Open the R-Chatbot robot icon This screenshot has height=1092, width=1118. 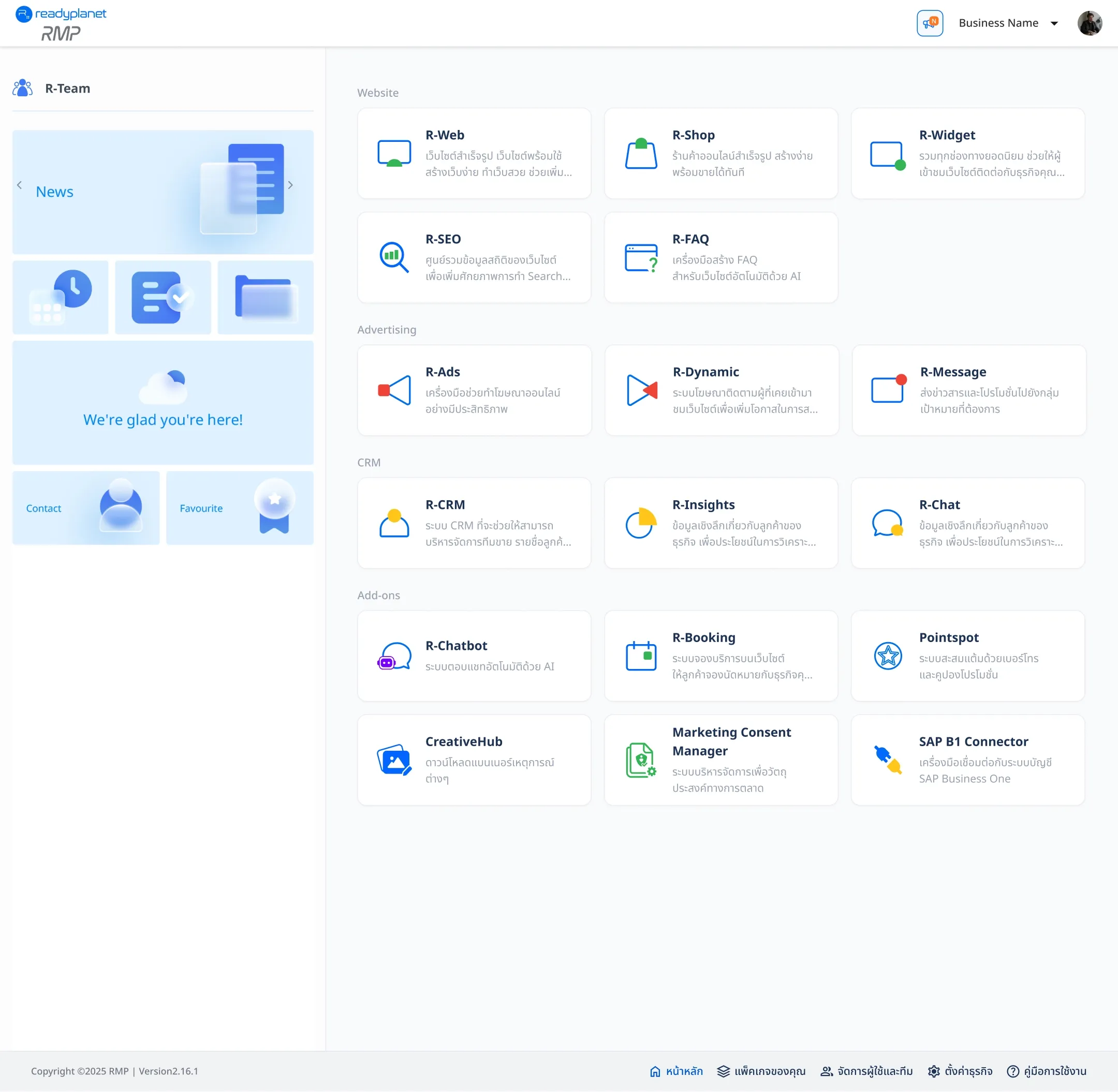(x=394, y=656)
